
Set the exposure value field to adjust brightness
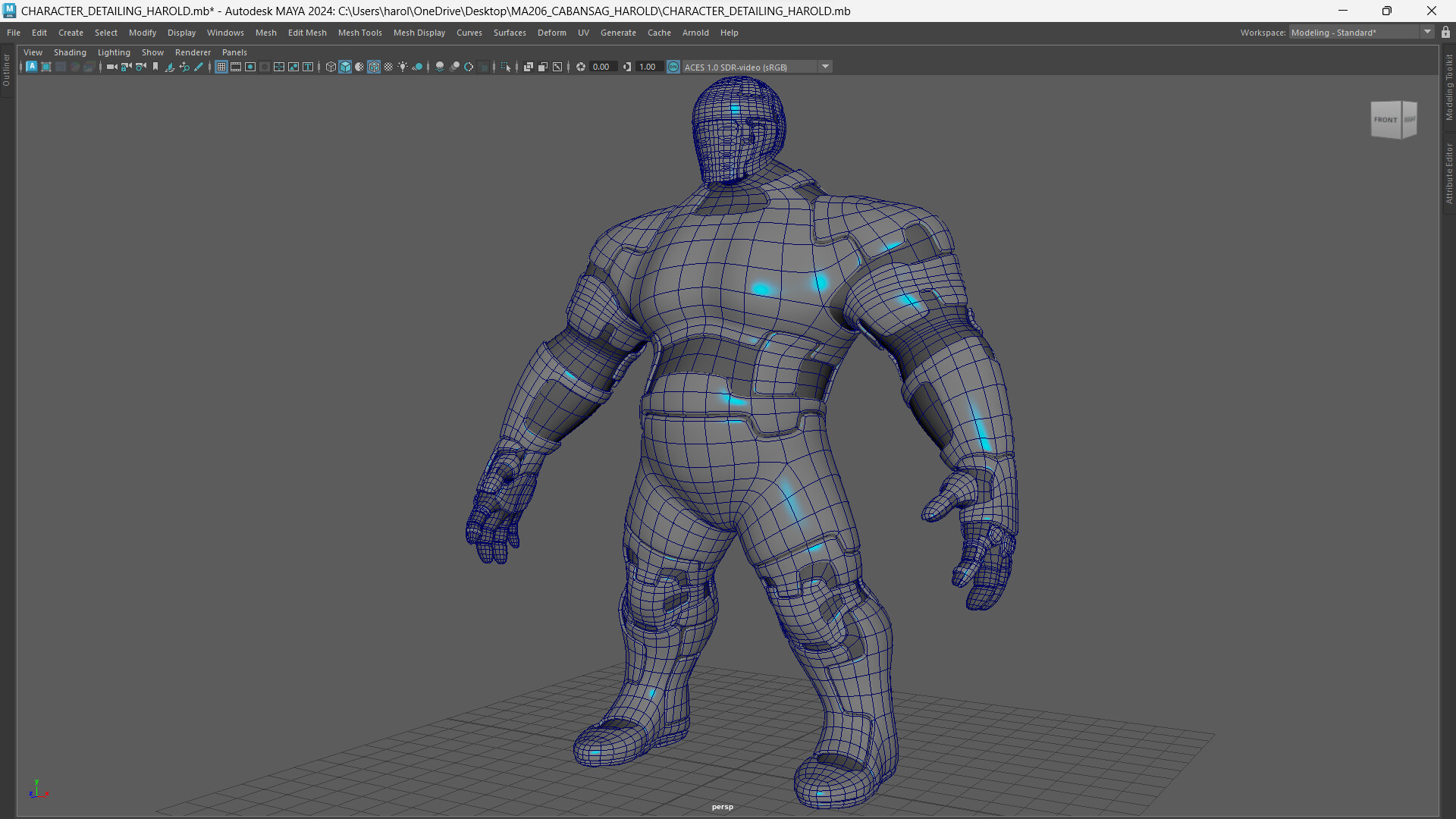click(601, 67)
